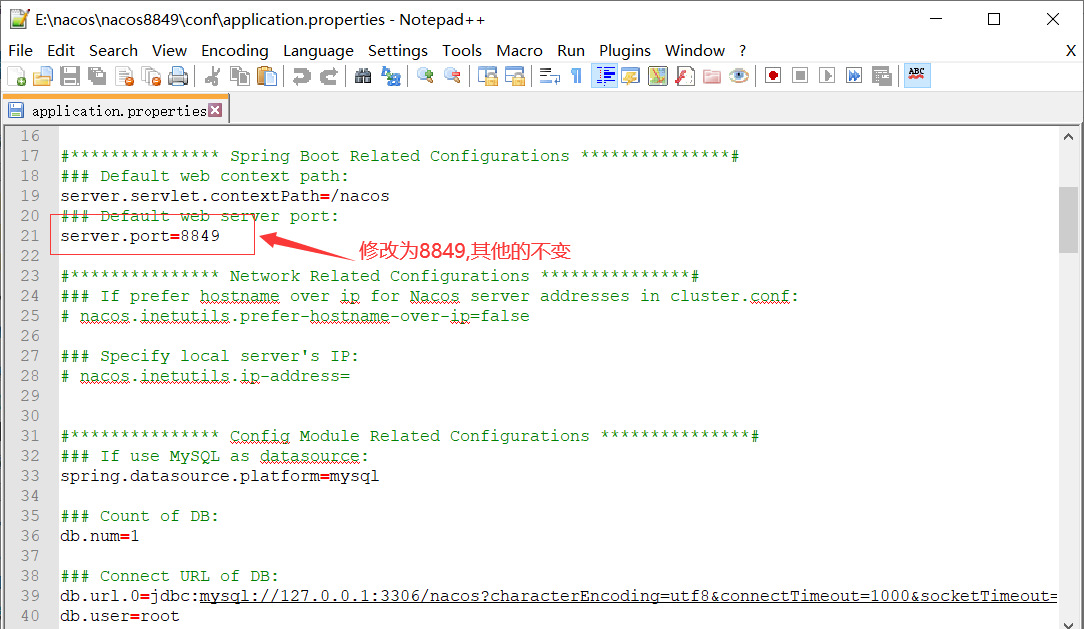
Task: Click the db.user=root line
Action: [120, 617]
